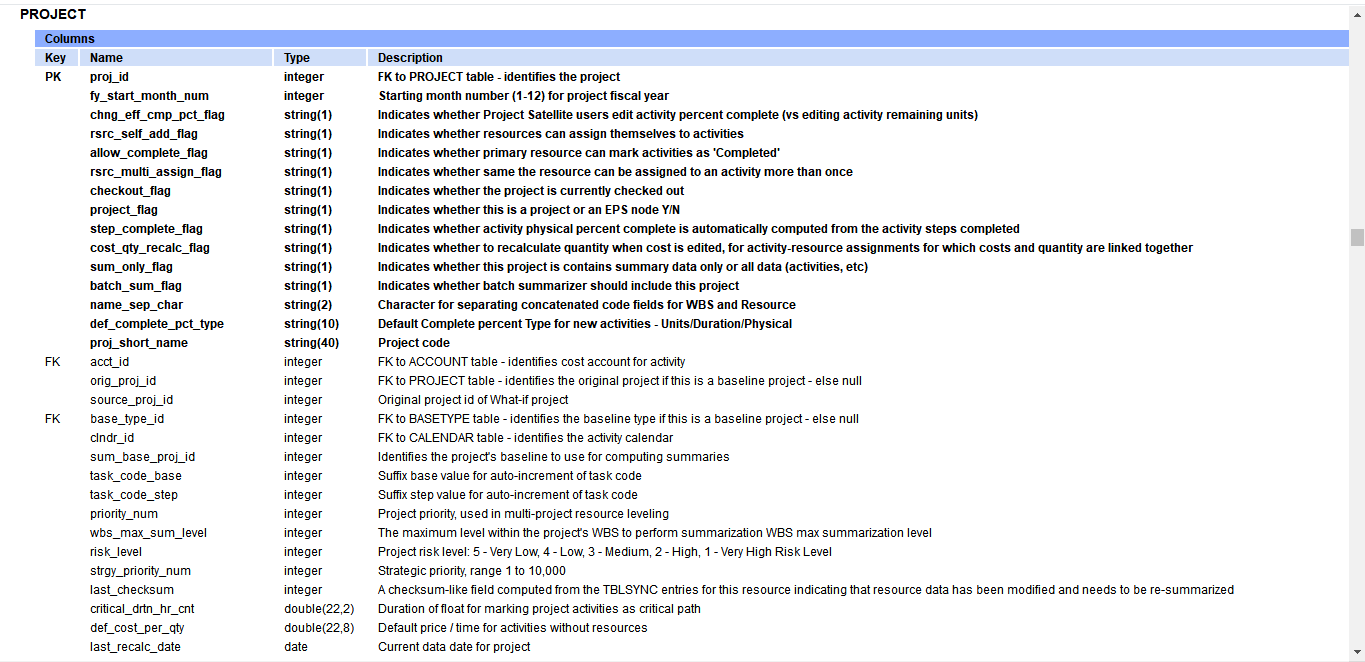Select the last_checksum column name

click(x=132, y=590)
